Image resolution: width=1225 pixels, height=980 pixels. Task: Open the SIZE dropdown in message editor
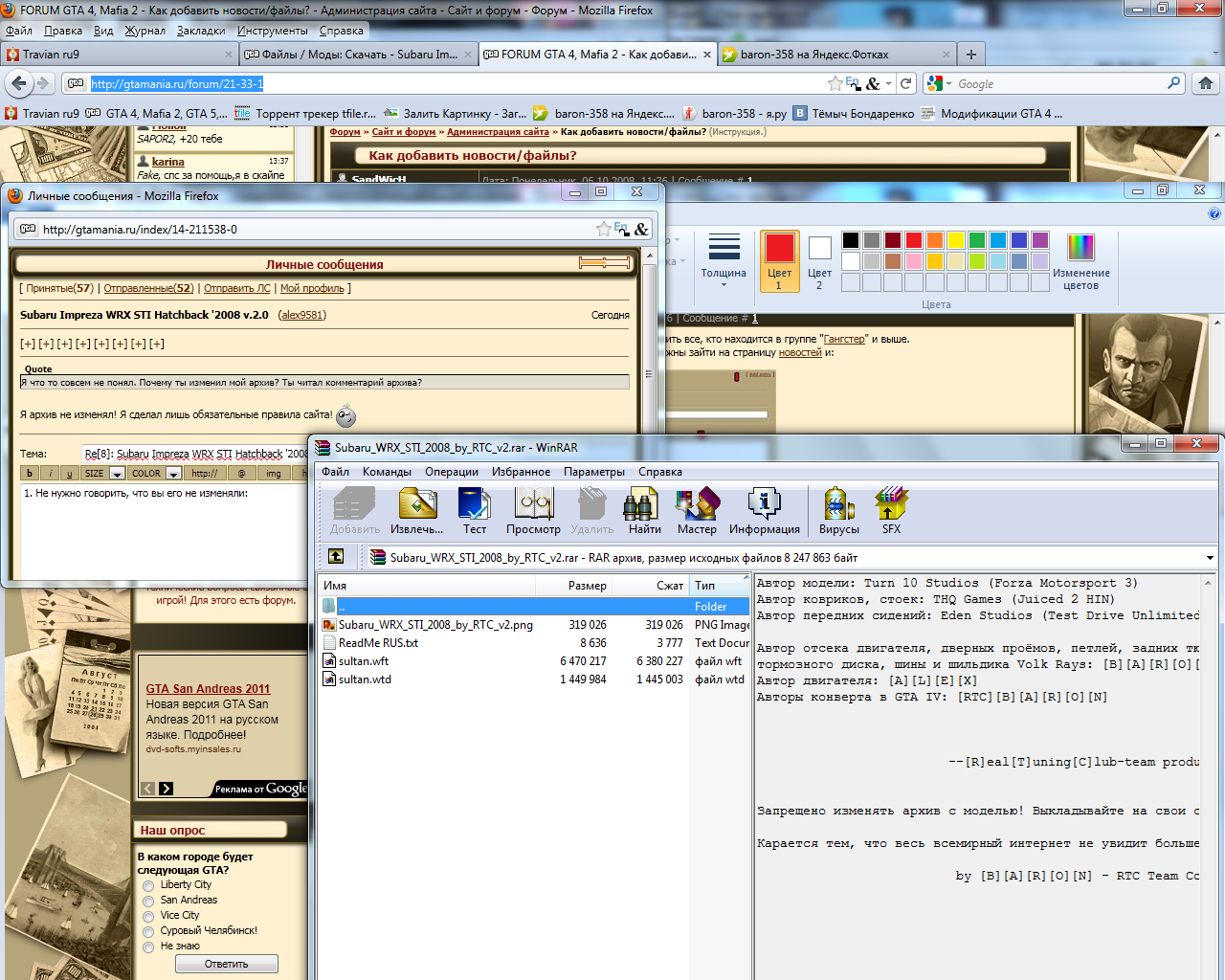tap(117, 474)
